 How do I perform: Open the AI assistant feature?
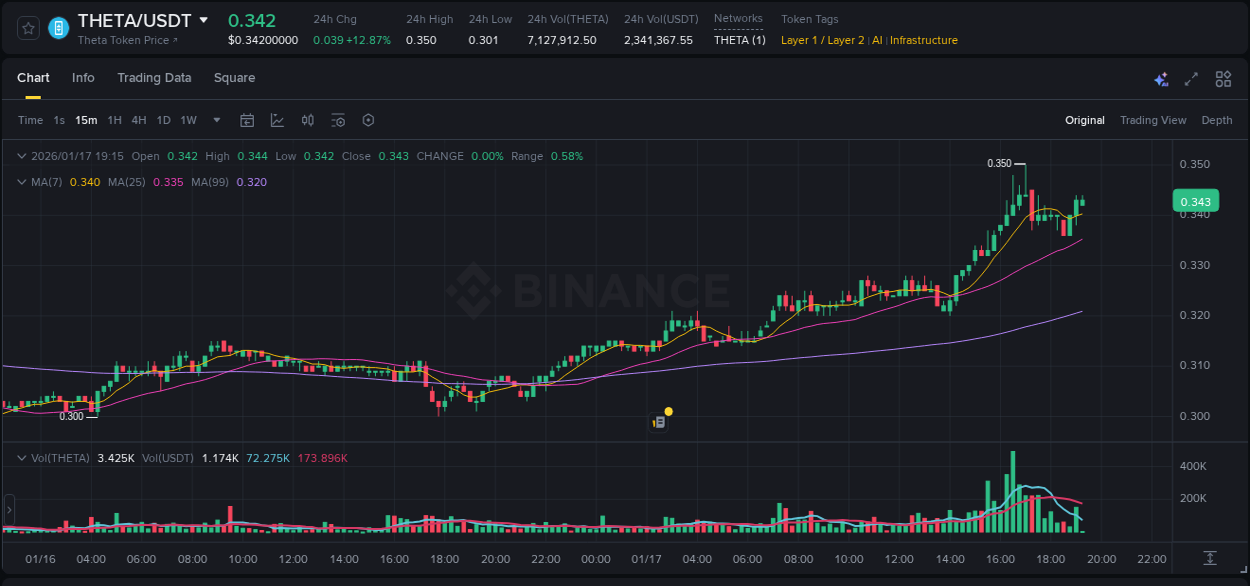click(x=1161, y=78)
